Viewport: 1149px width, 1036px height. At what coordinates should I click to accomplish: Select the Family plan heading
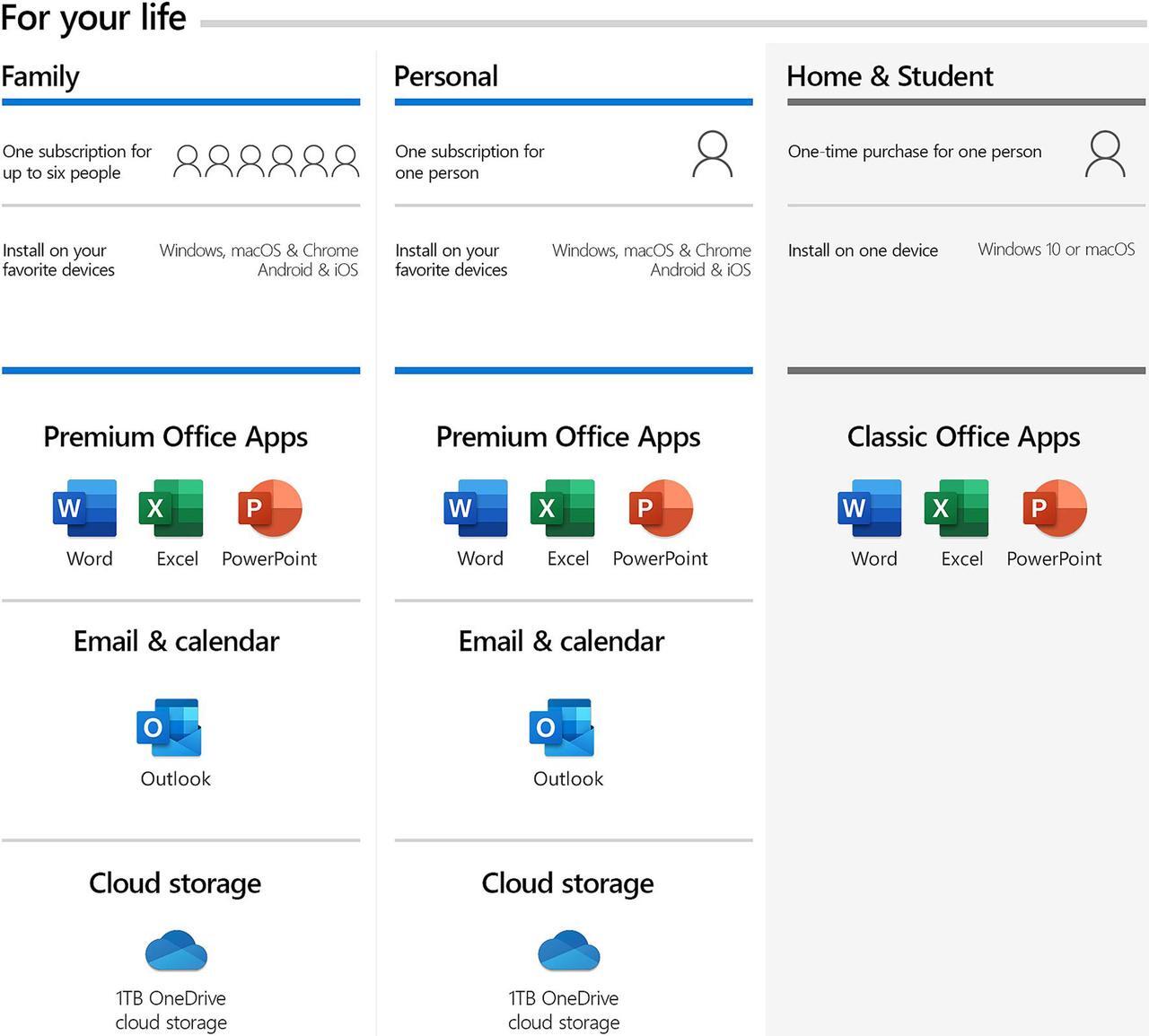(40, 76)
